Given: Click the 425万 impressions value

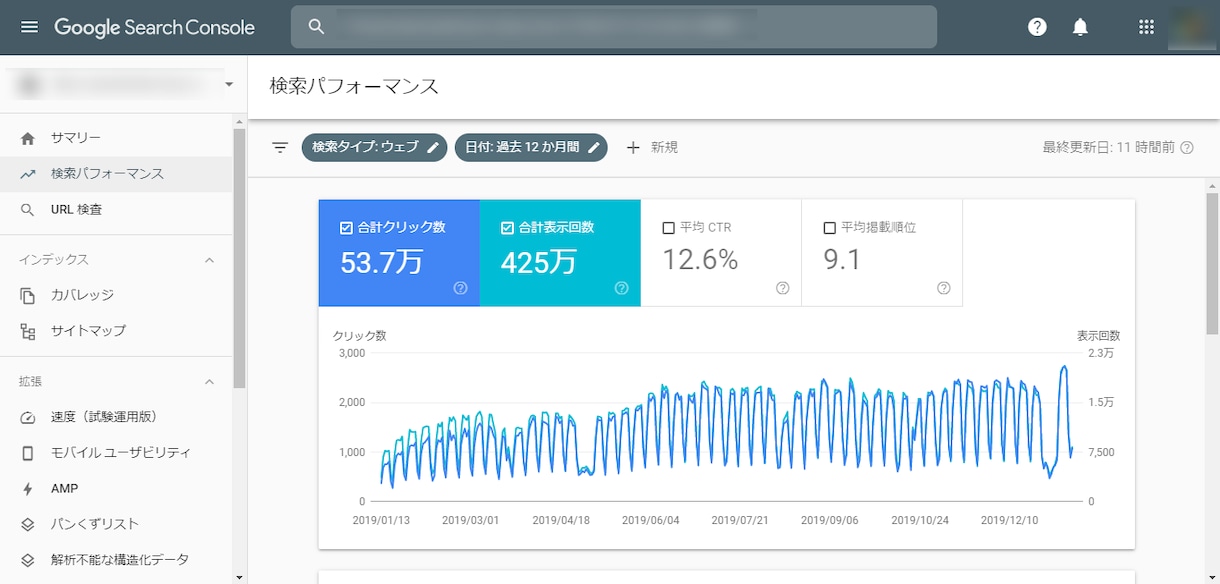Looking at the screenshot, I should 538,262.
